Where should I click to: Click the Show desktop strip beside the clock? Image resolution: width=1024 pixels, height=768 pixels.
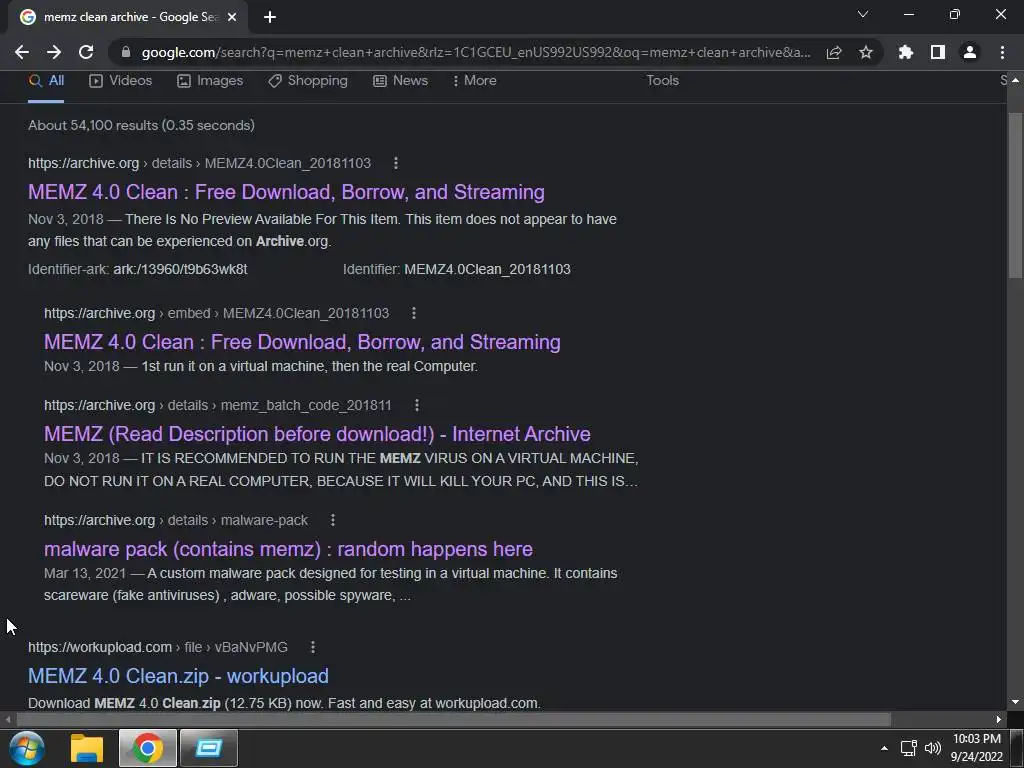(x=1016, y=748)
